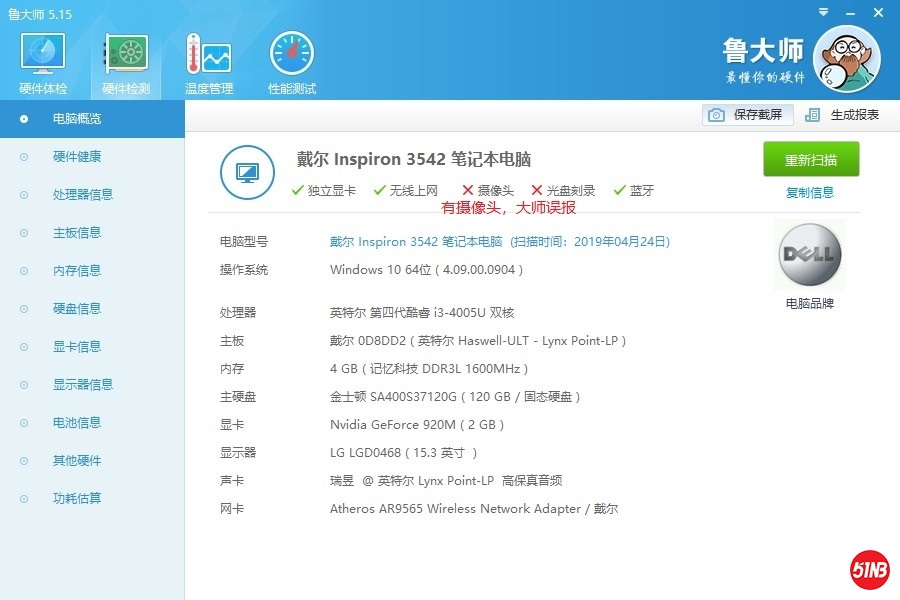This screenshot has width=900, height=600.
Task: Show 显卡信息 graphics card info
Action: (x=77, y=347)
